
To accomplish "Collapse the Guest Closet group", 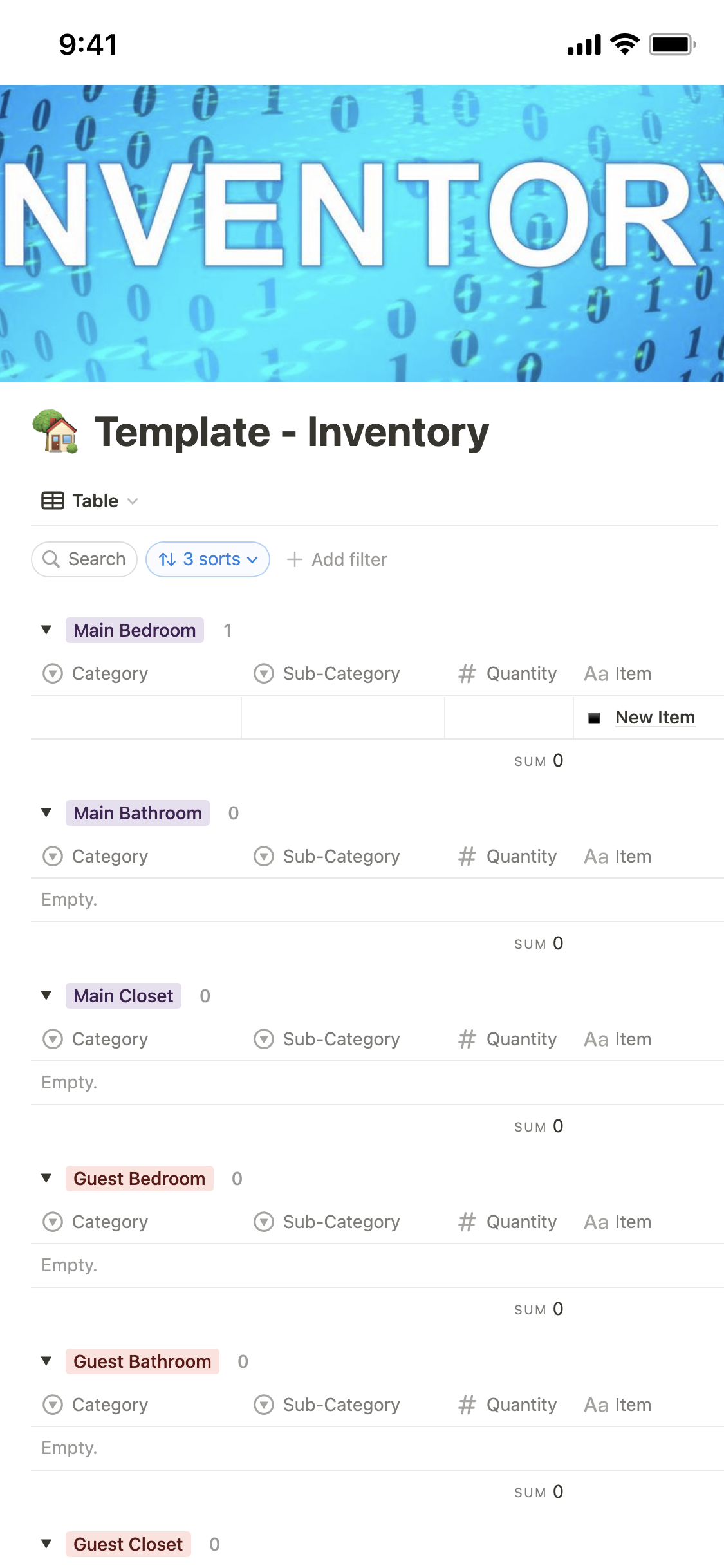I will [x=46, y=1544].
